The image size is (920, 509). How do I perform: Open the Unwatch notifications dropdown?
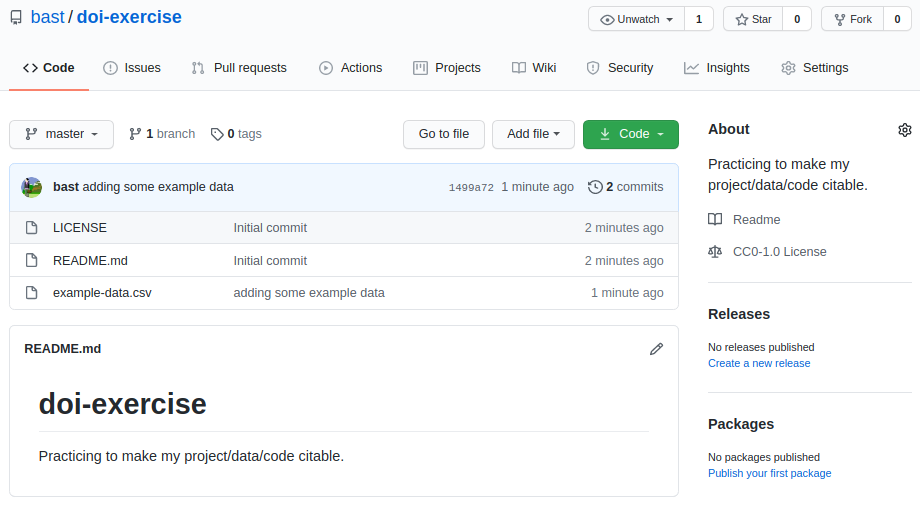(x=637, y=19)
